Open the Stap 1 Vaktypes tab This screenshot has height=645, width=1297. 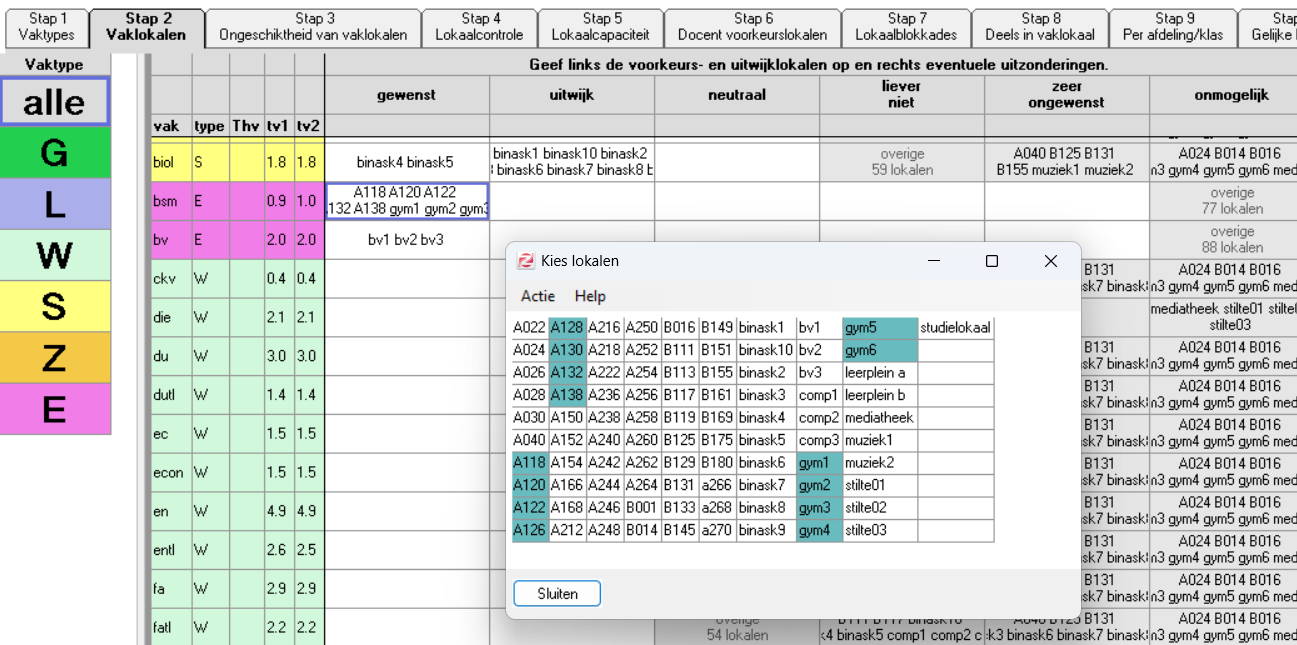click(45, 27)
